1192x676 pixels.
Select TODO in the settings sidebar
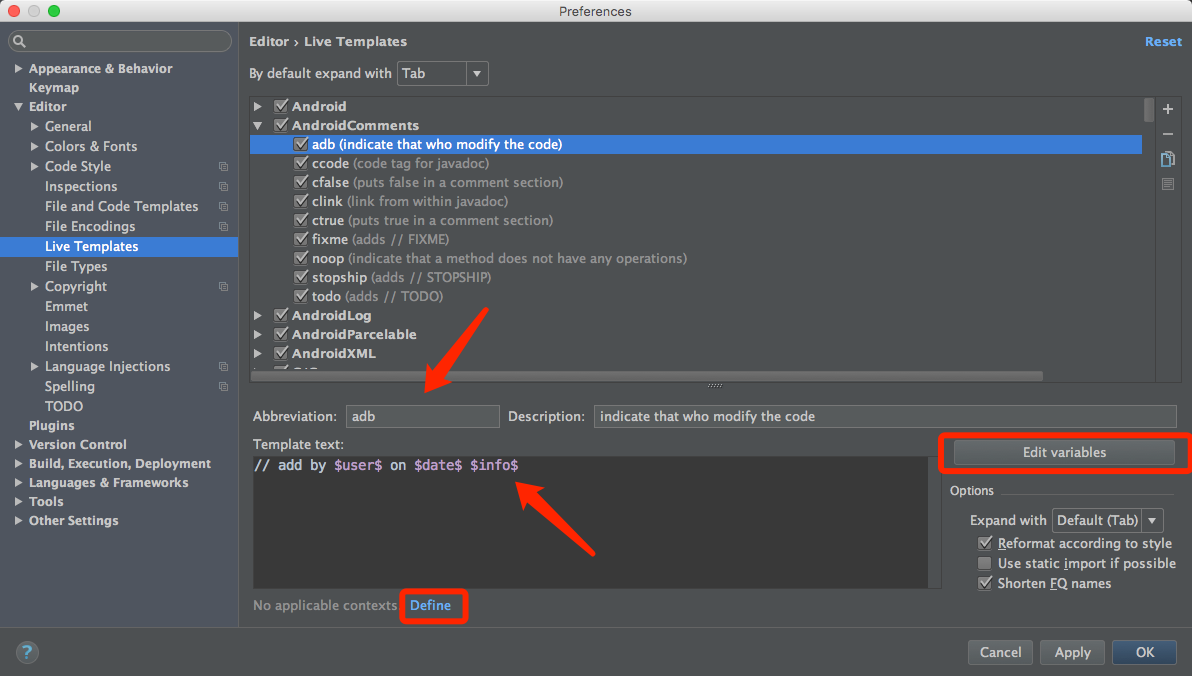click(64, 406)
